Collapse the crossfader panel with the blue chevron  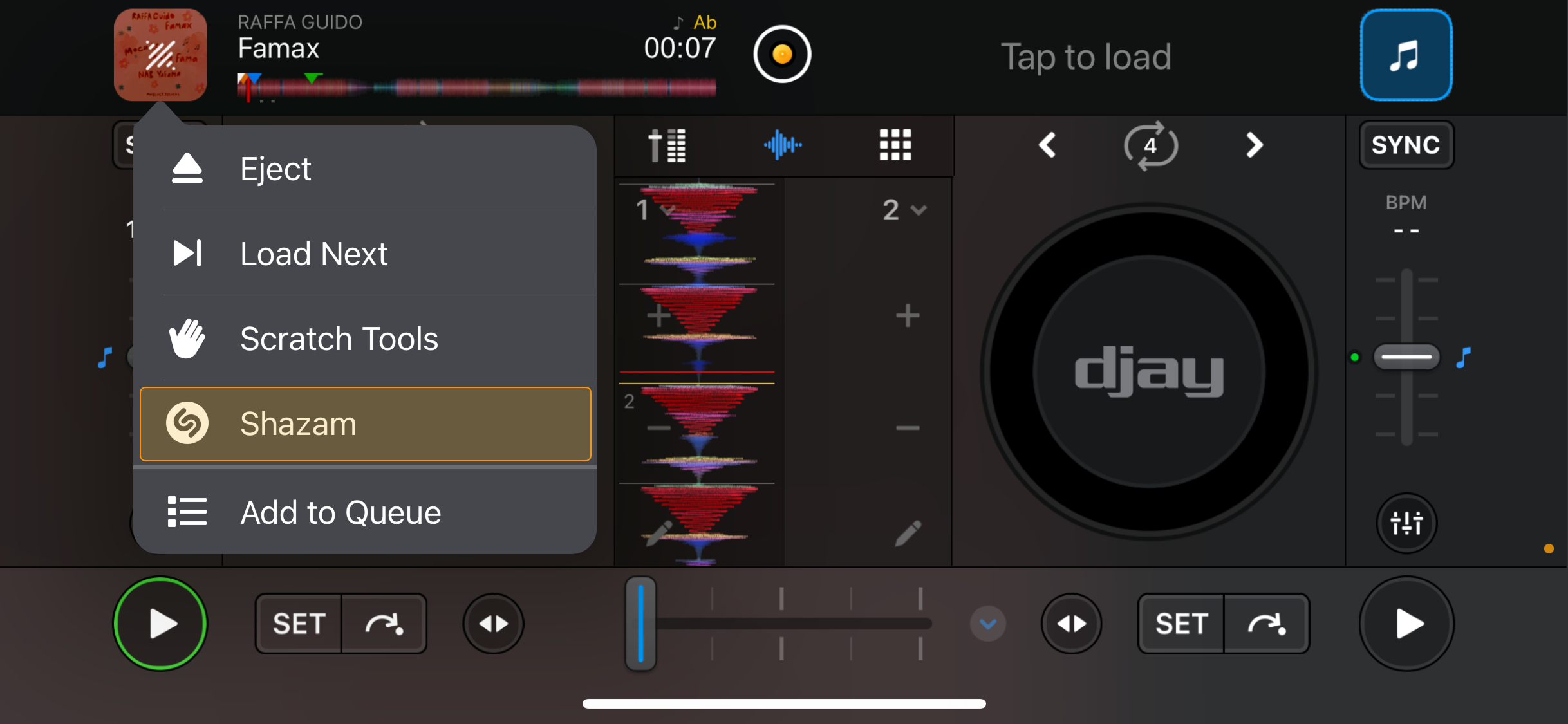[x=988, y=622]
